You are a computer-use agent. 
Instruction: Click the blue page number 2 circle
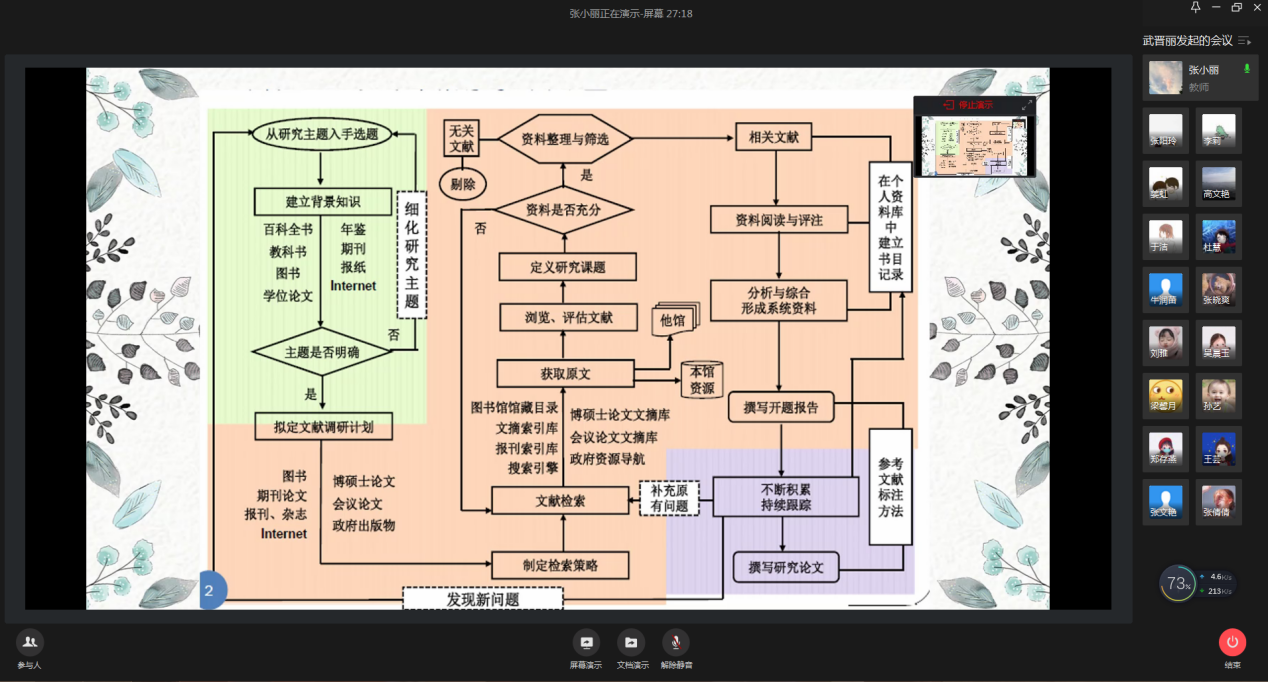[210, 590]
